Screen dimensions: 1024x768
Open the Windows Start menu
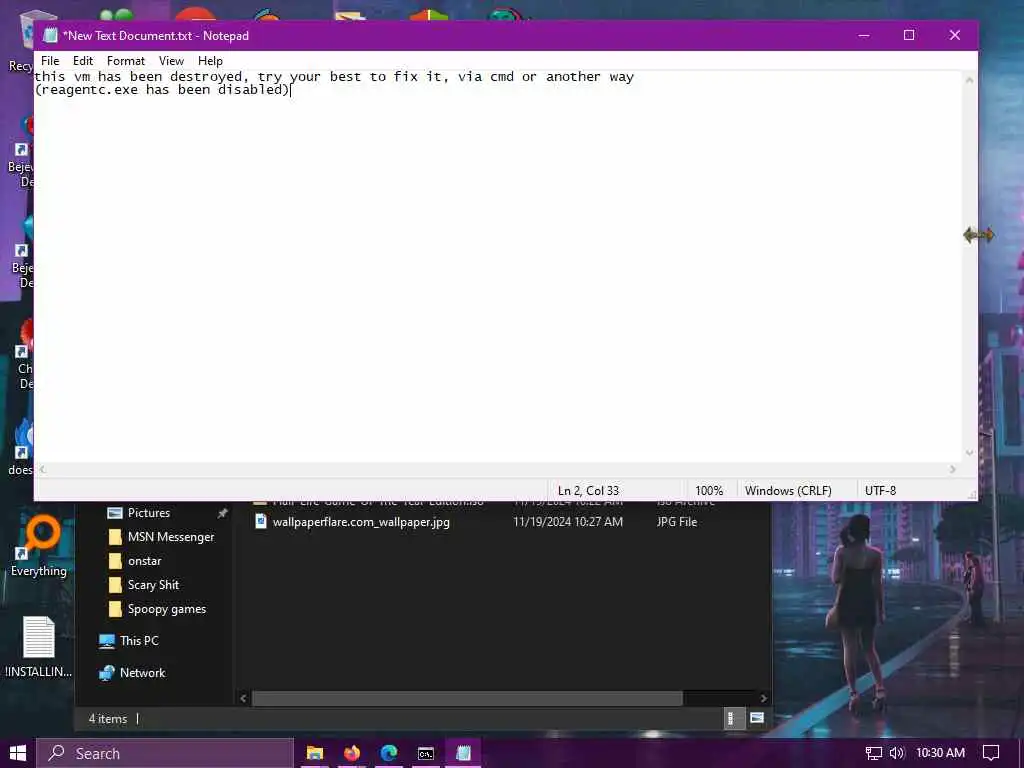pyautogui.click(x=18, y=753)
